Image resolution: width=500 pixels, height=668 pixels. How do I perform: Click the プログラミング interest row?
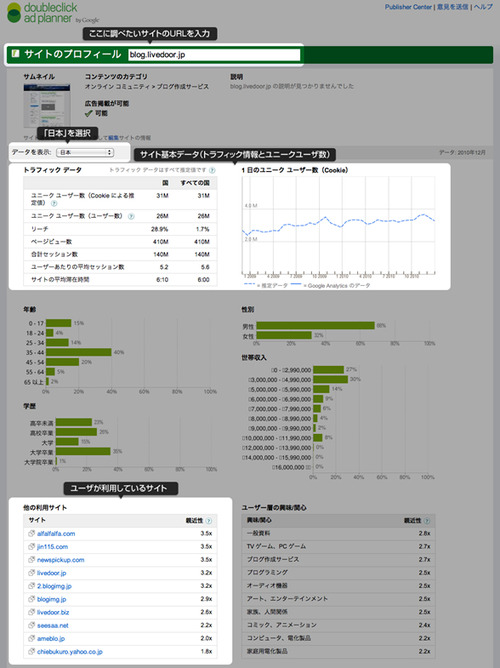point(338,573)
